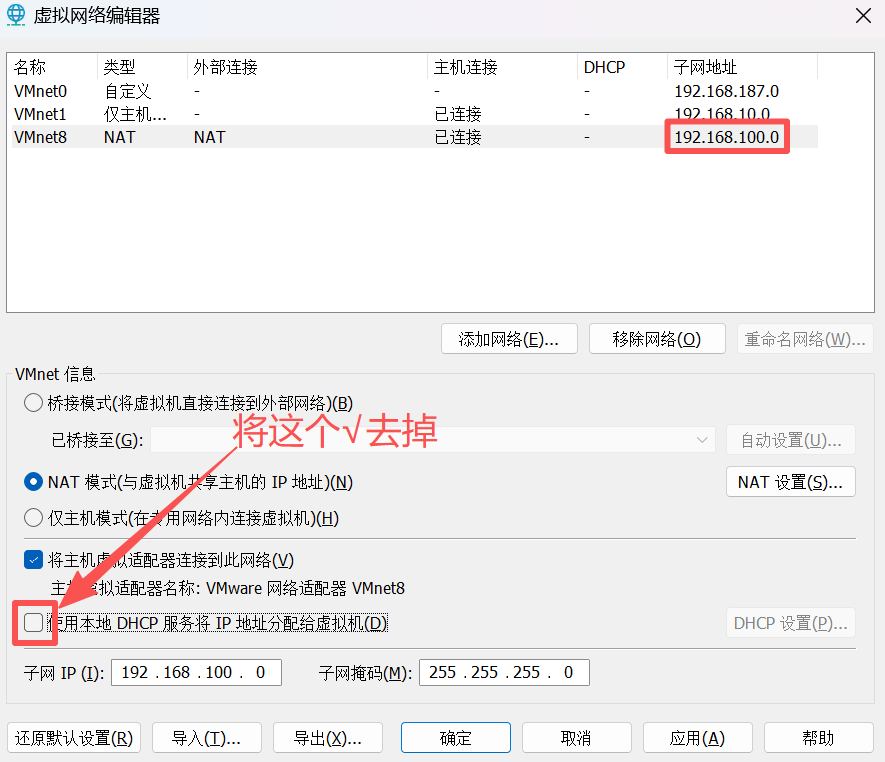Open NAT 设置 dialog
Viewport: 885px width, 762px height.
coord(790,482)
